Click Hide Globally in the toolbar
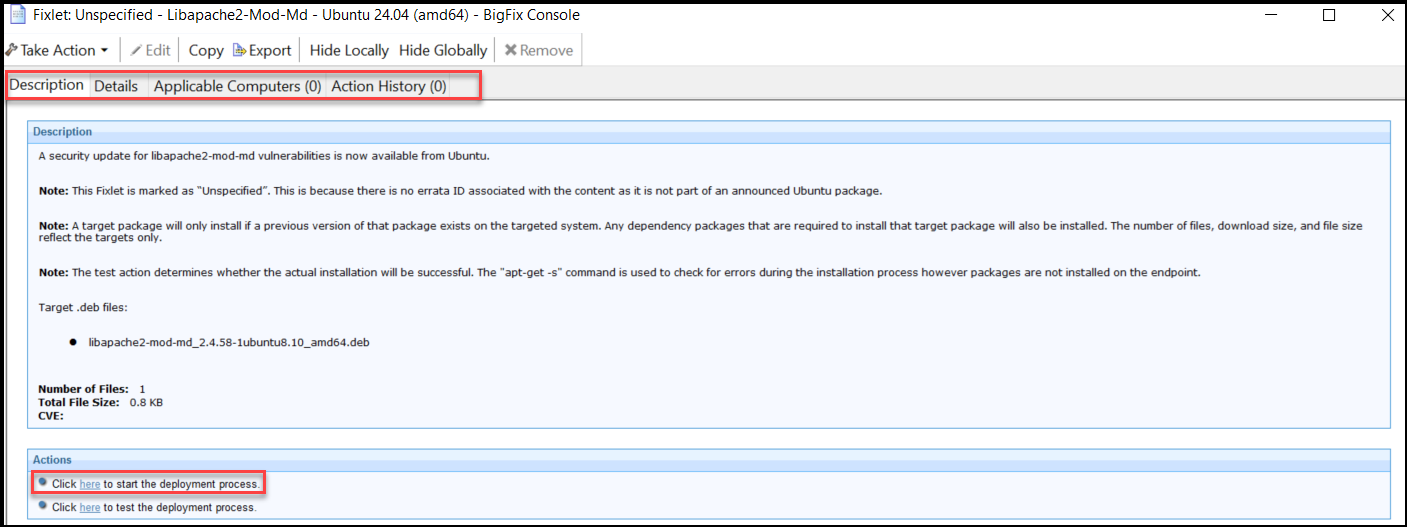 (443, 50)
